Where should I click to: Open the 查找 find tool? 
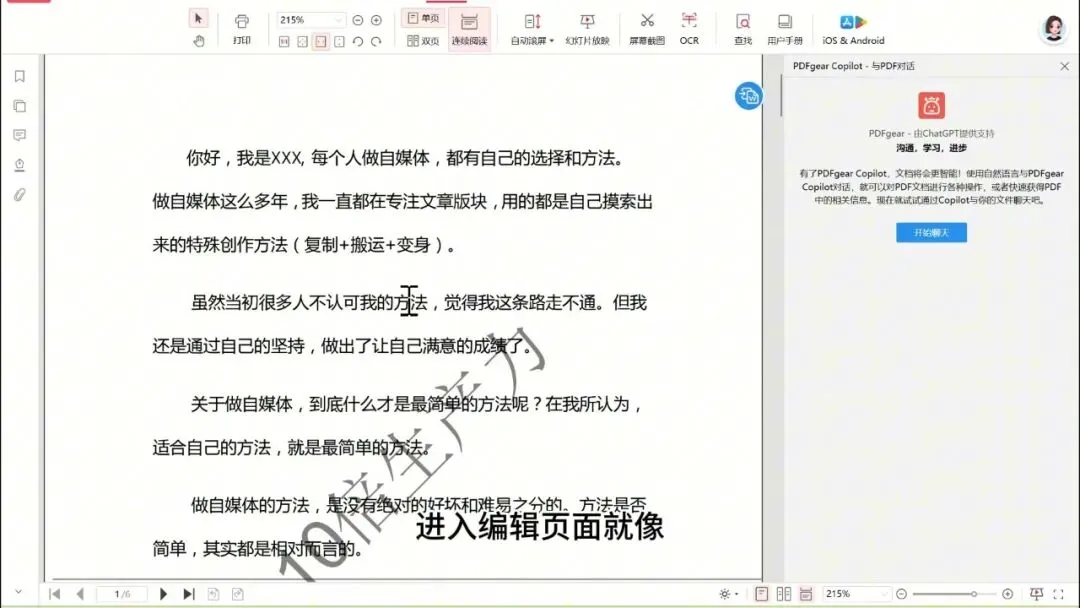pyautogui.click(x=742, y=30)
